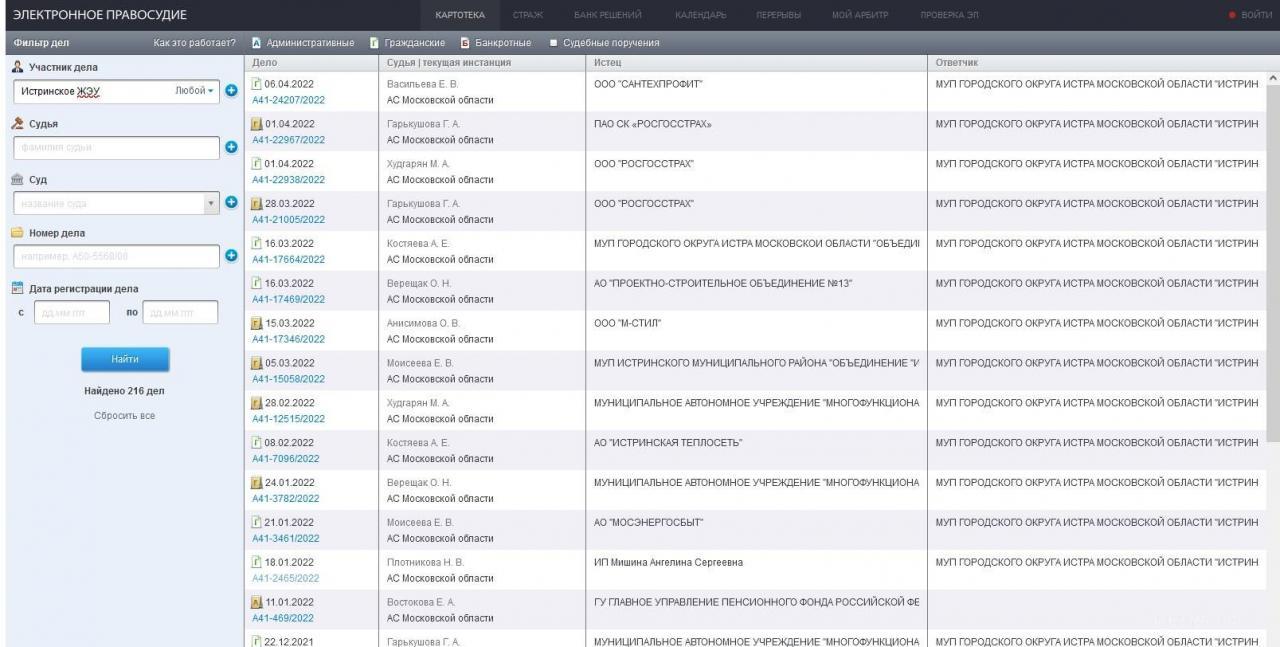Switch to the Банк решений tab

pyautogui.click(x=608, y=15)
